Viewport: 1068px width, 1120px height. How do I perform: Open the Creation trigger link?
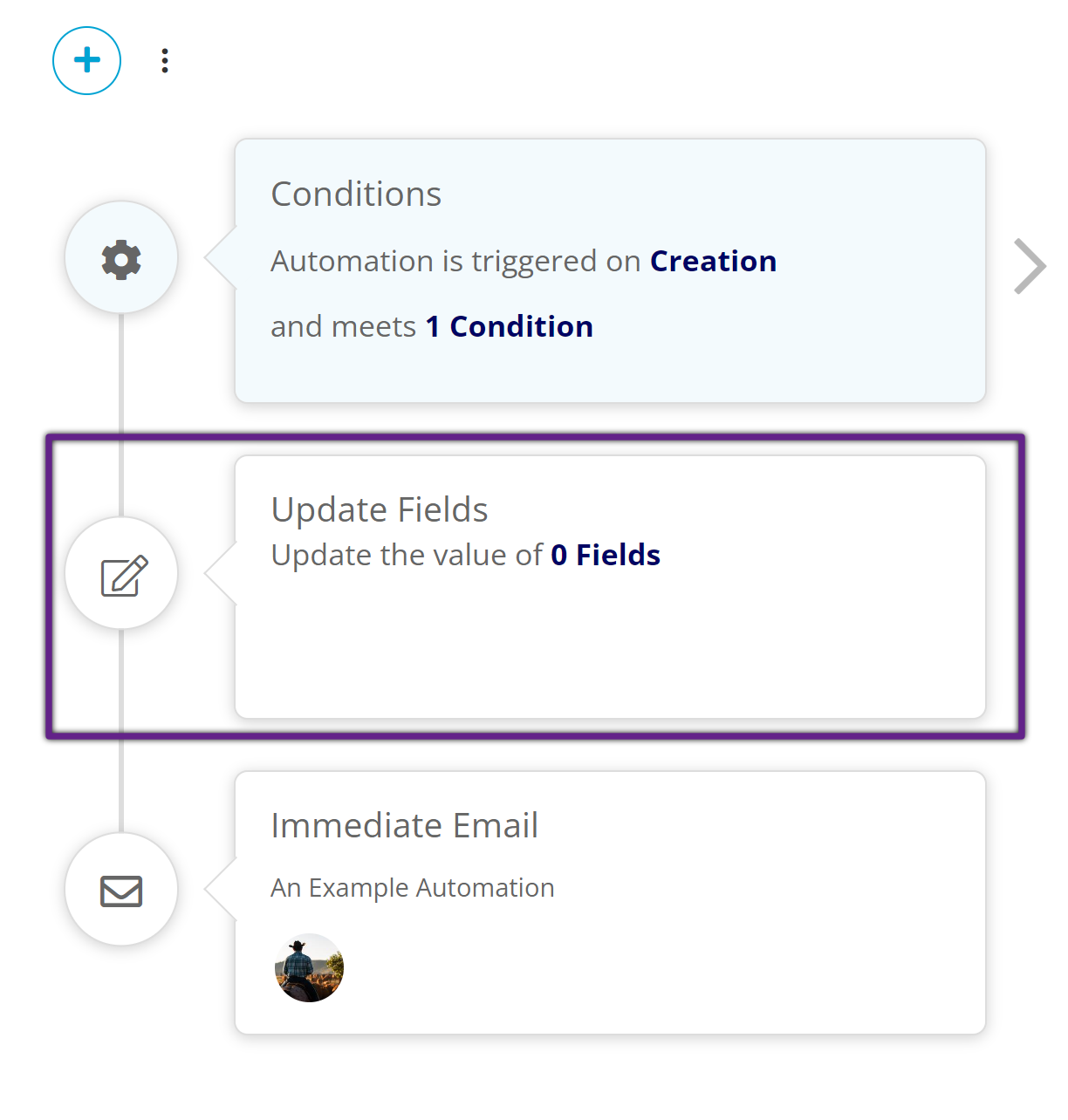click(713, 261)
